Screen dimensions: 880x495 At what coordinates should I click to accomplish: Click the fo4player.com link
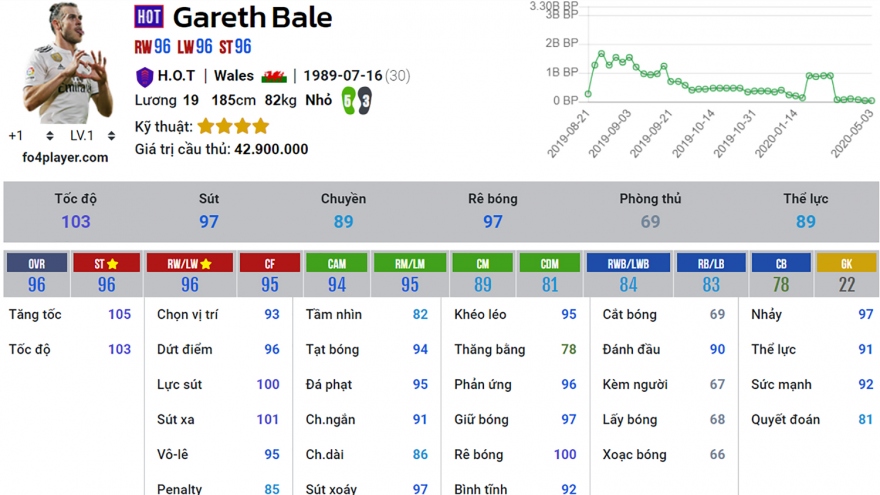tap(65, 157)
